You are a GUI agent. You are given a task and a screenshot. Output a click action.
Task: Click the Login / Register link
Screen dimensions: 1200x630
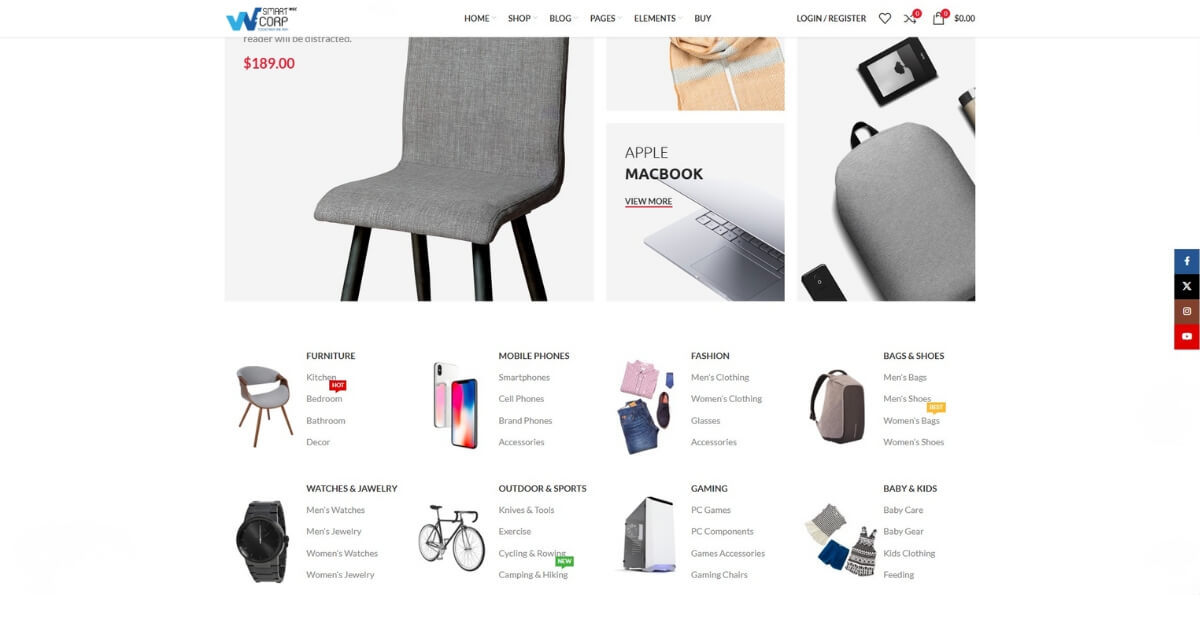[831, 18]
